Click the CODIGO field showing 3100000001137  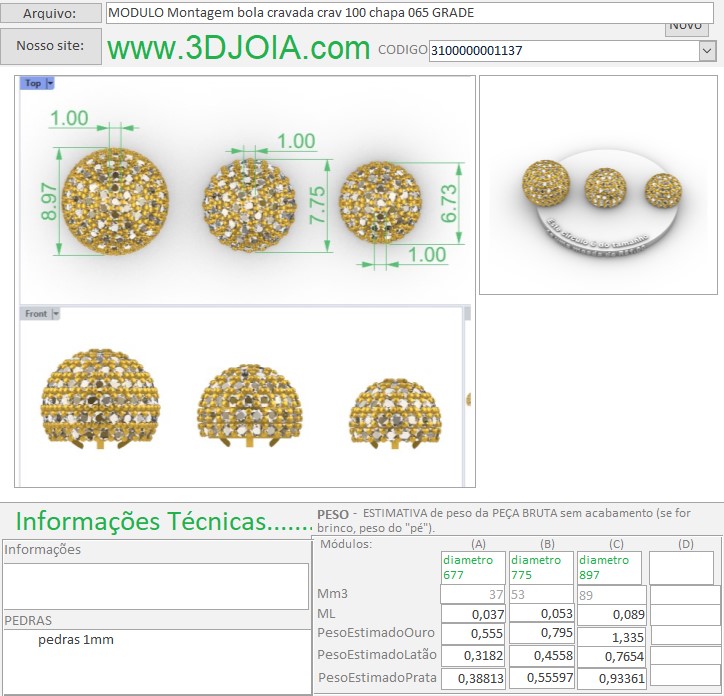[x=562, y=50]
